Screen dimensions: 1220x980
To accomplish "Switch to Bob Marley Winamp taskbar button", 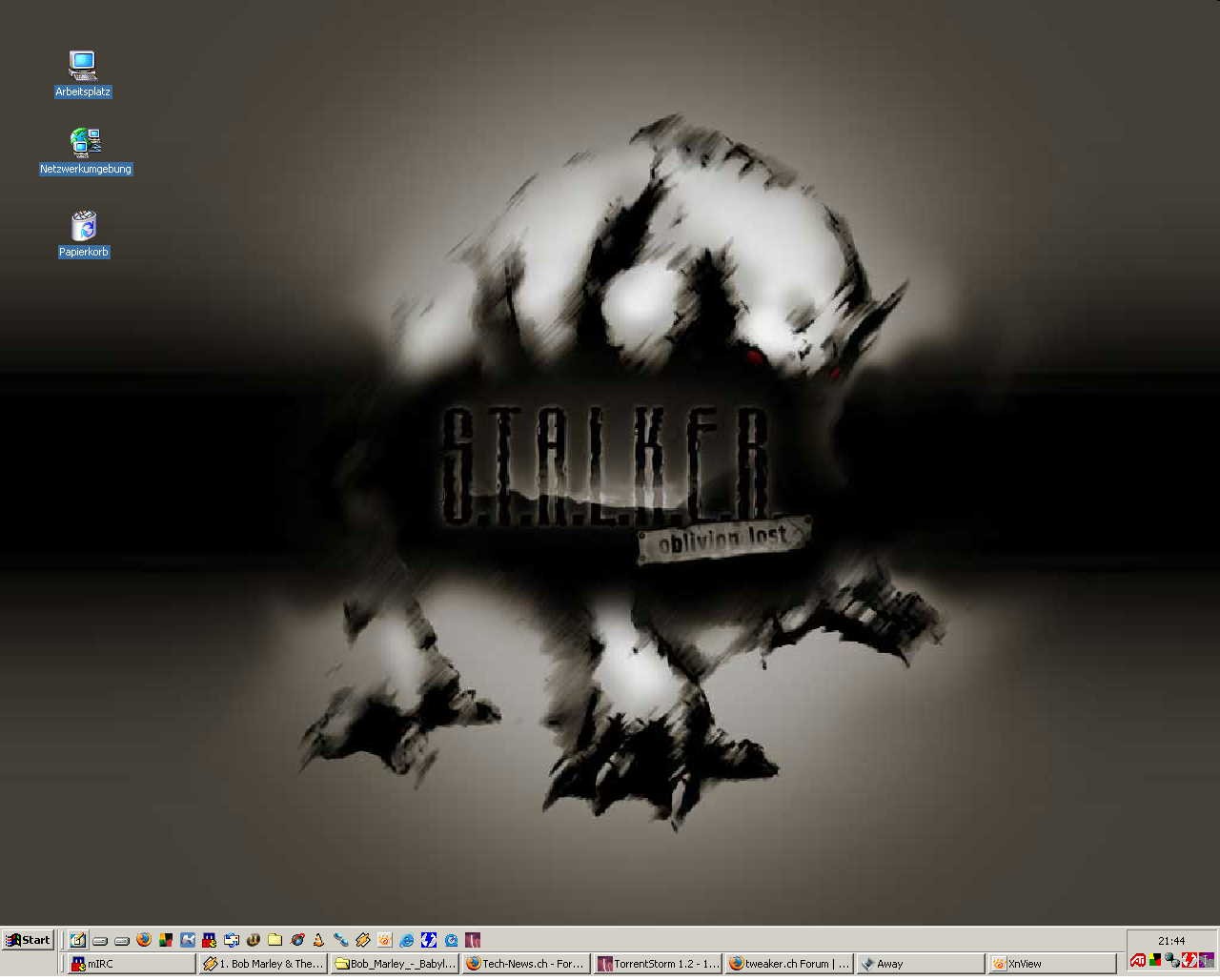I will pos(263,964).
